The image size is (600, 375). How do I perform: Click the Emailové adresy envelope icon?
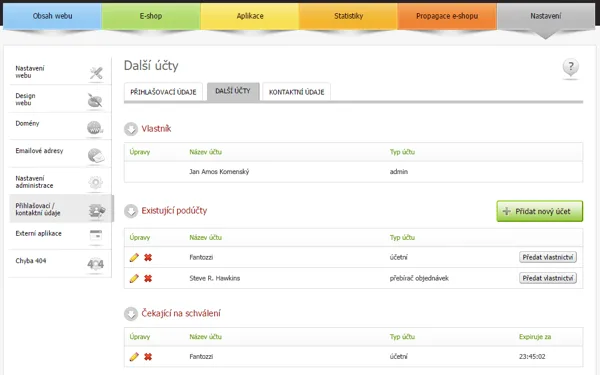click(96, 155)
